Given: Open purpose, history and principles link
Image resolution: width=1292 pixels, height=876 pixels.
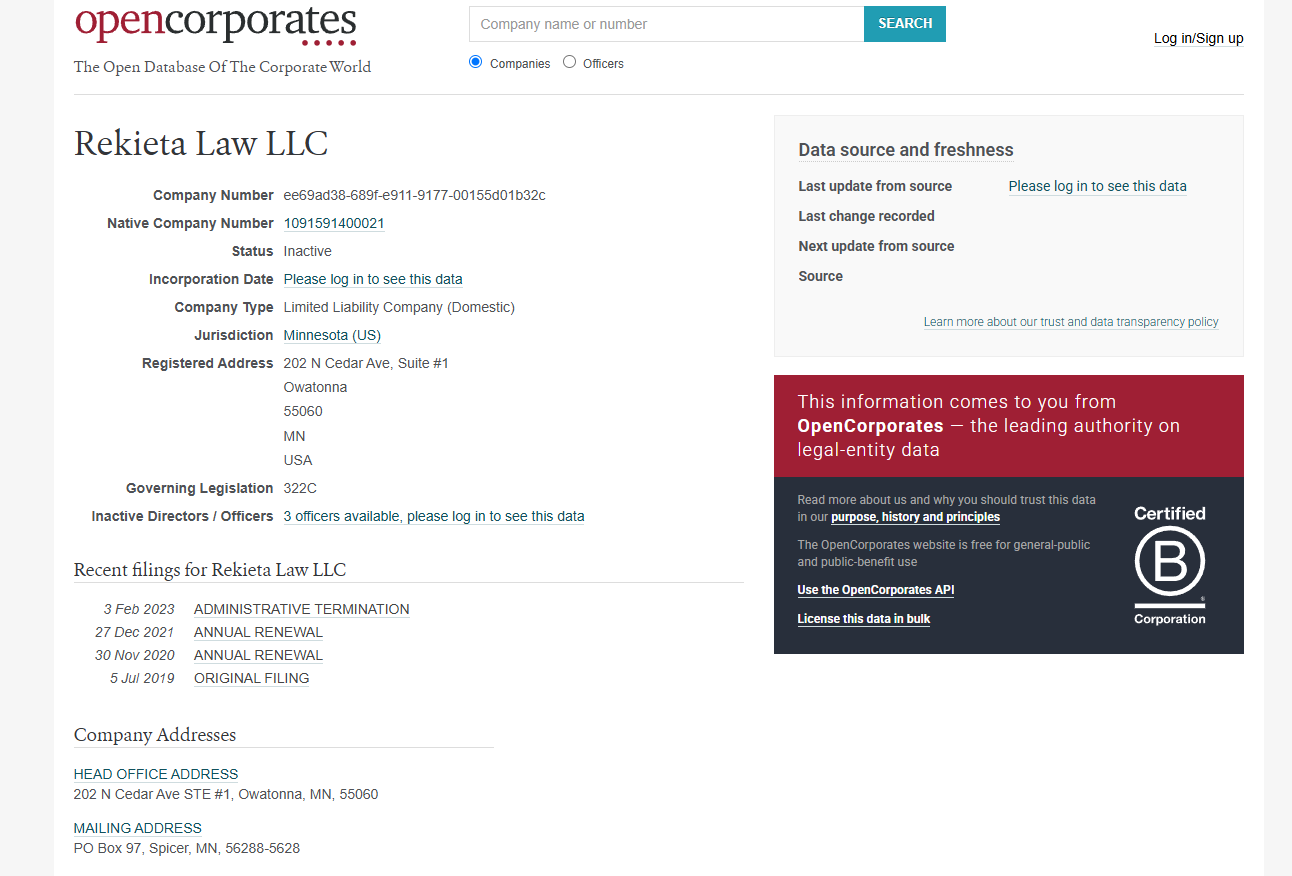Looking at the screenshot, I should (x=915, y=517).
